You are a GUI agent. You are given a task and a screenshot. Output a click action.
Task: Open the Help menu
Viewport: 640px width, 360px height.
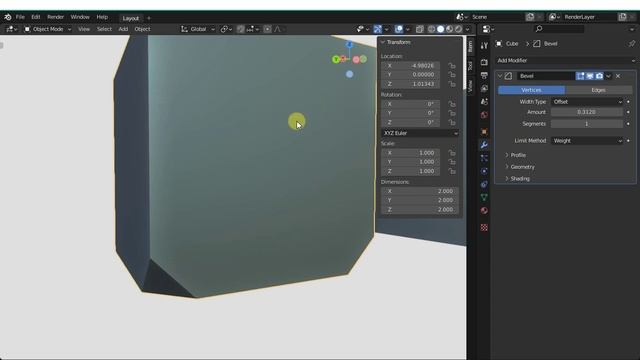(102, 17)
